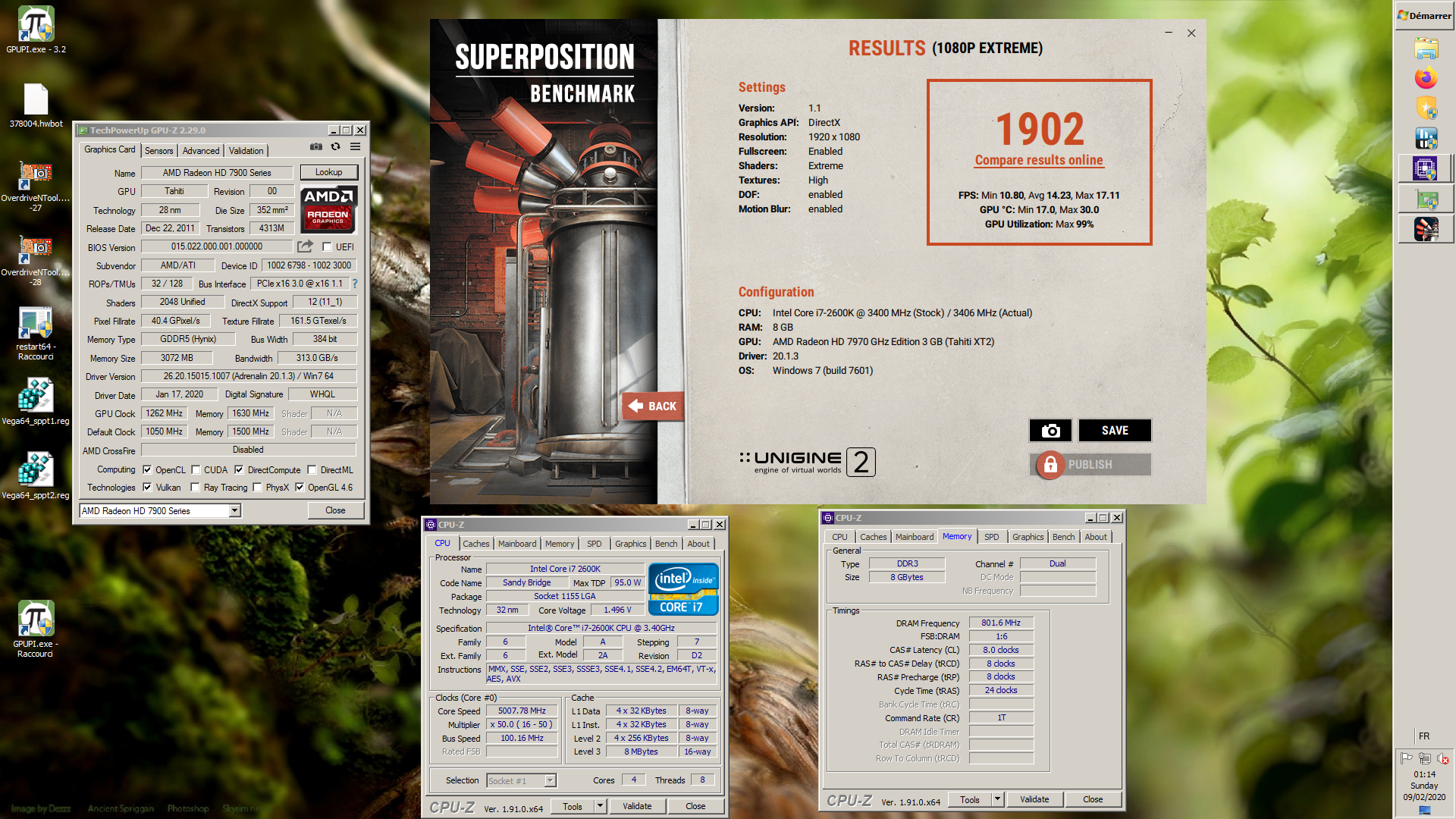1456x819 pixels.
Task: Switch to the Superposition taskbar button
Action: [x=1426, y=229]
